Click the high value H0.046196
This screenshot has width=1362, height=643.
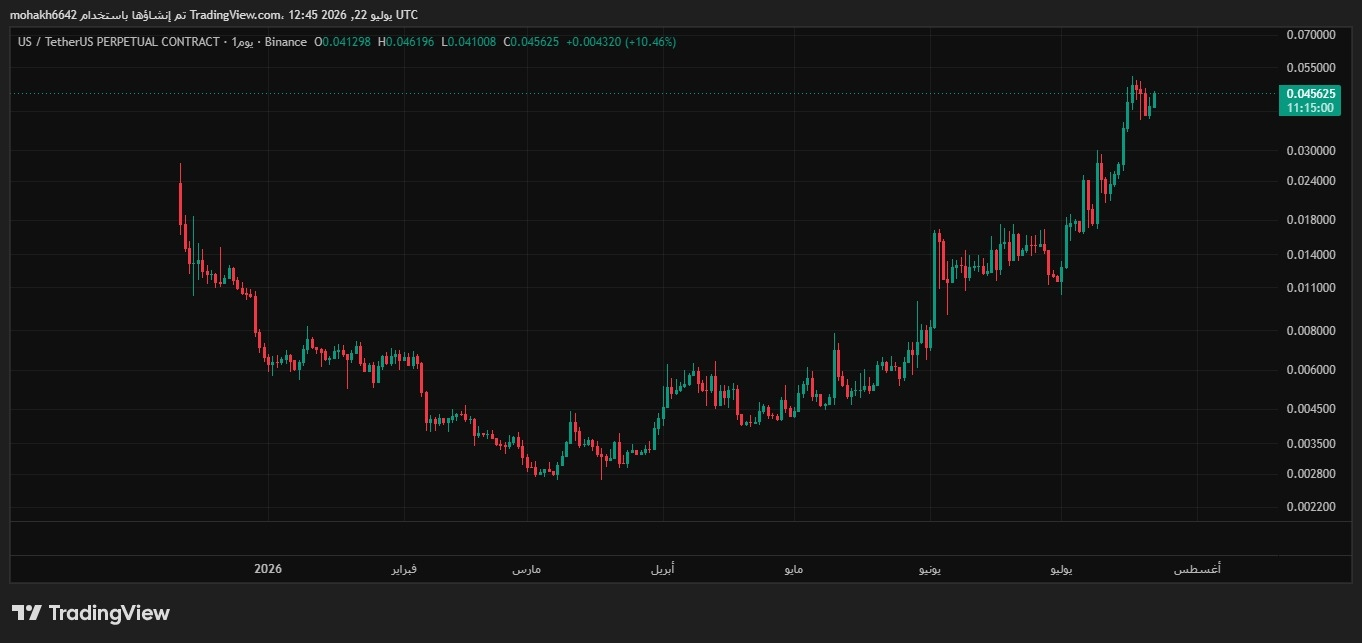click(x=405, y=42)
